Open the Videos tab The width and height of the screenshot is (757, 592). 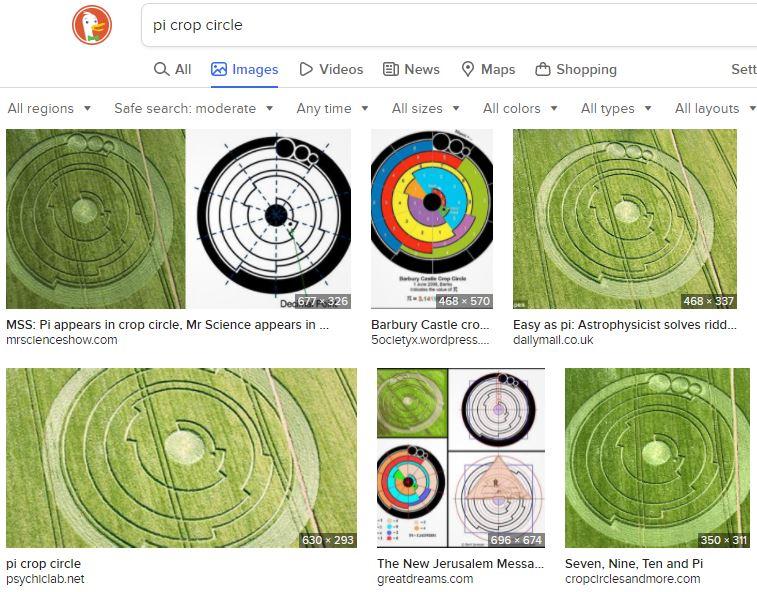coord(331,69)
